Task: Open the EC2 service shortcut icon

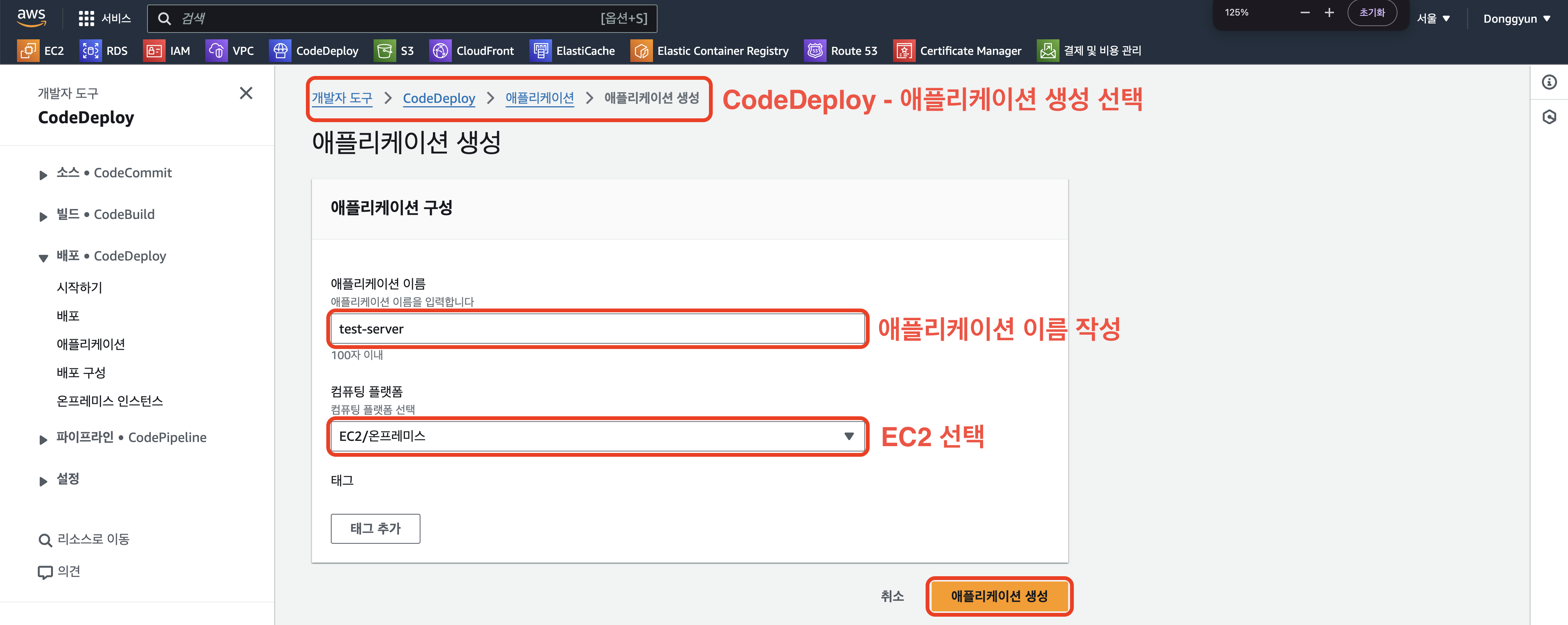Action: pyautogui.click(x=28, y=51)
